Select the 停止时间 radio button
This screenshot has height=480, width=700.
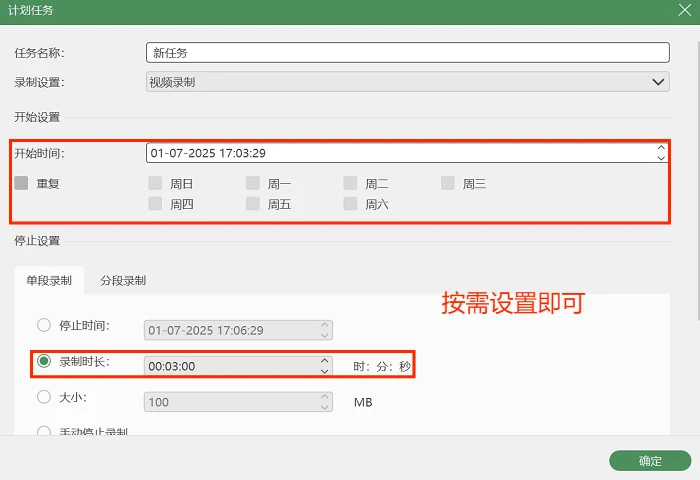click(x=44, y=325)
